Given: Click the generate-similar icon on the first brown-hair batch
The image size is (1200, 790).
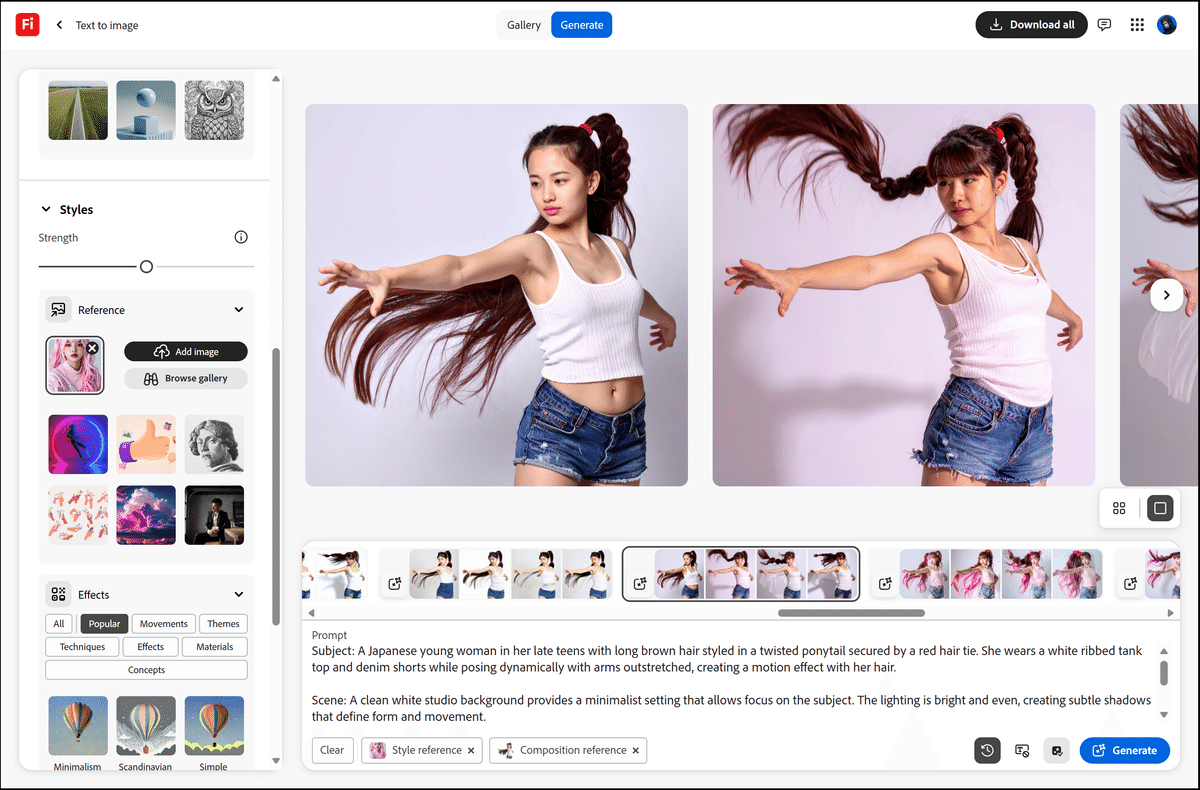Looking at the screenshot, I should (395, 583).
